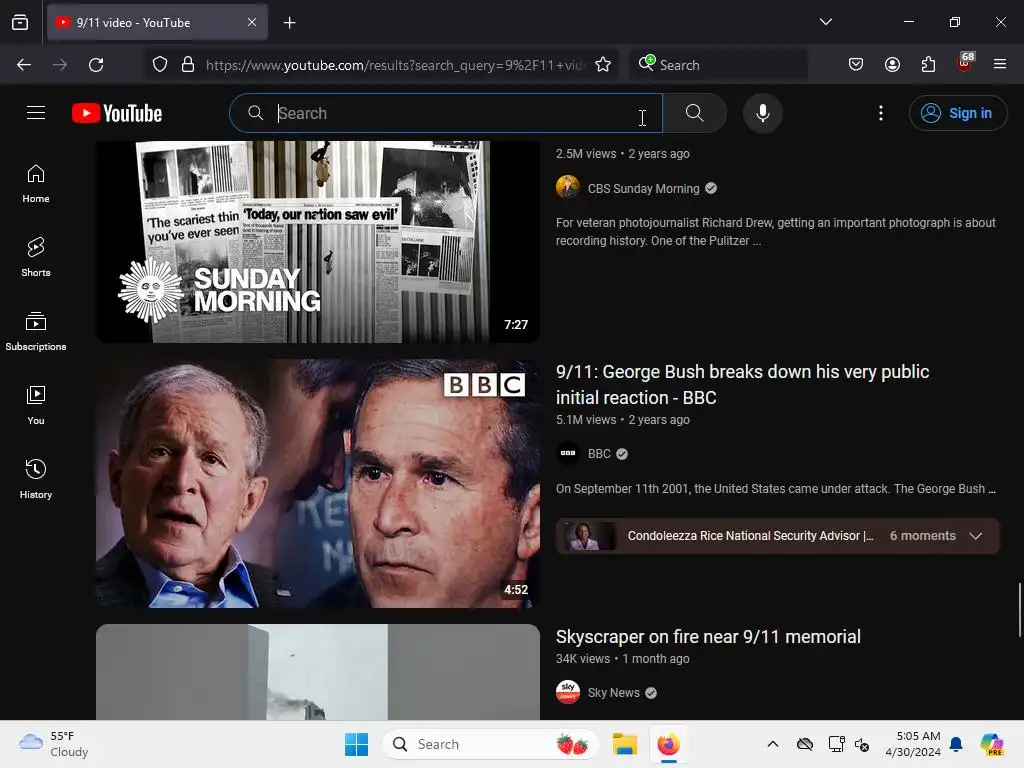Bookmark this page with the star
1024x768 pixels.
(x=603, y=65)
